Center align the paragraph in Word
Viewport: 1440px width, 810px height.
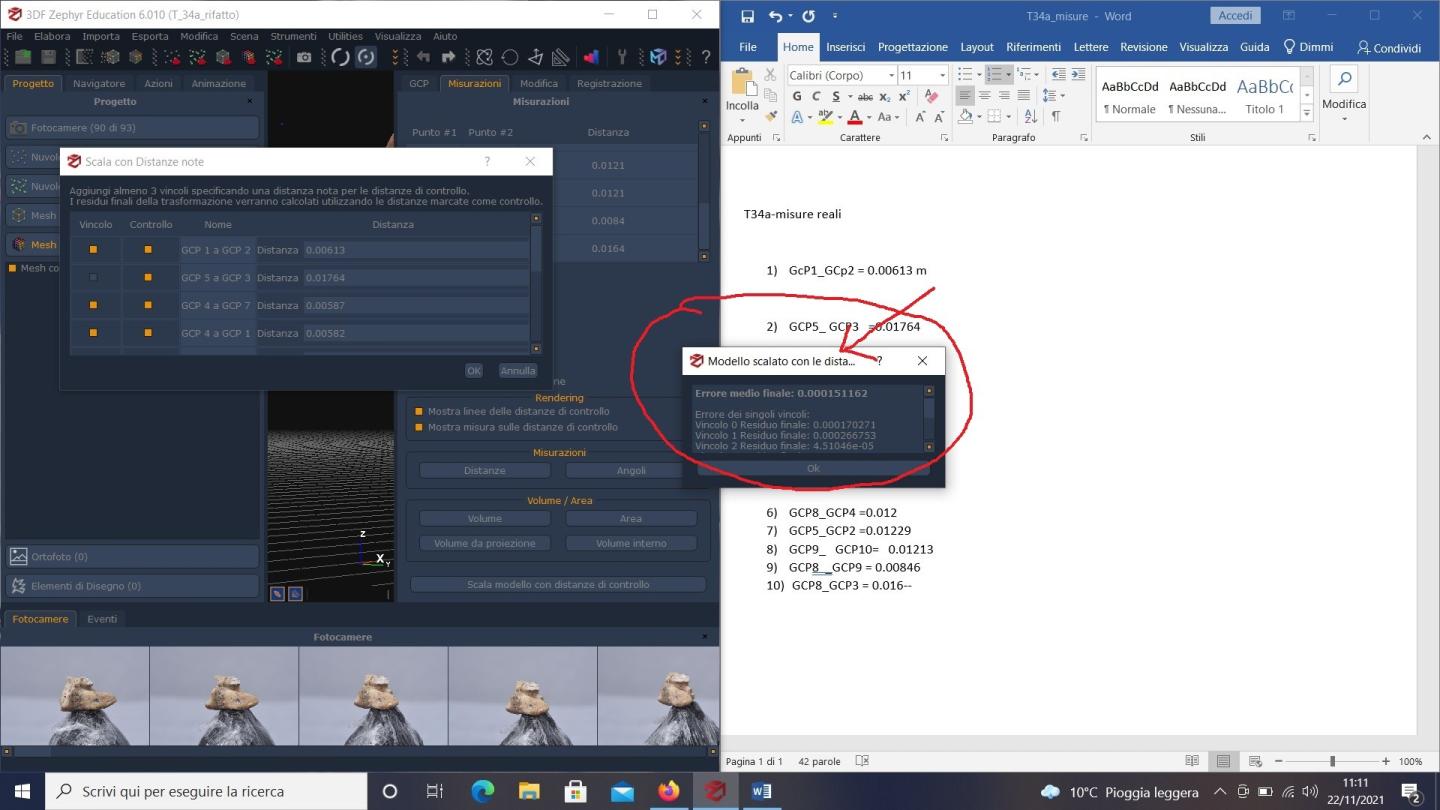985,96
